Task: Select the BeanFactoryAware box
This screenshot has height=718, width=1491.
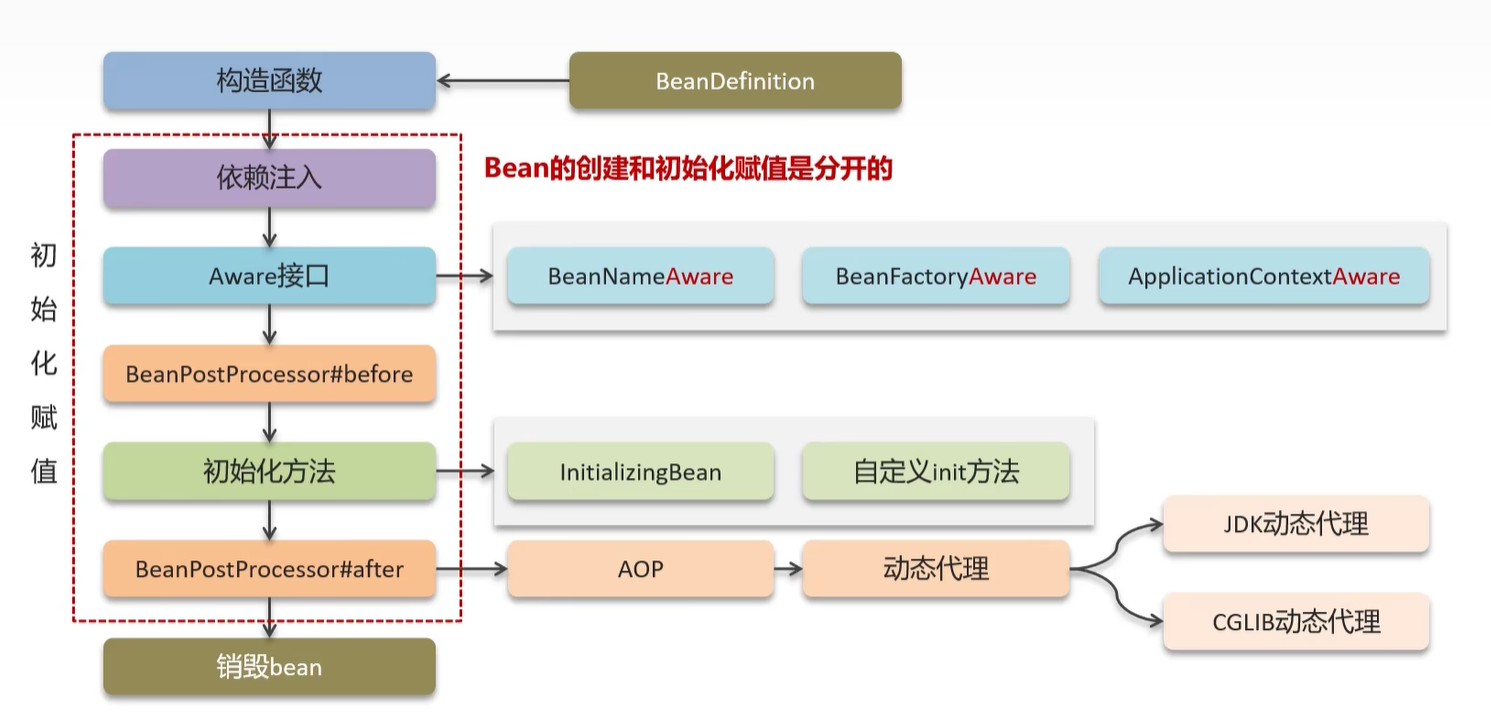Action: click(x=936, y=276)
